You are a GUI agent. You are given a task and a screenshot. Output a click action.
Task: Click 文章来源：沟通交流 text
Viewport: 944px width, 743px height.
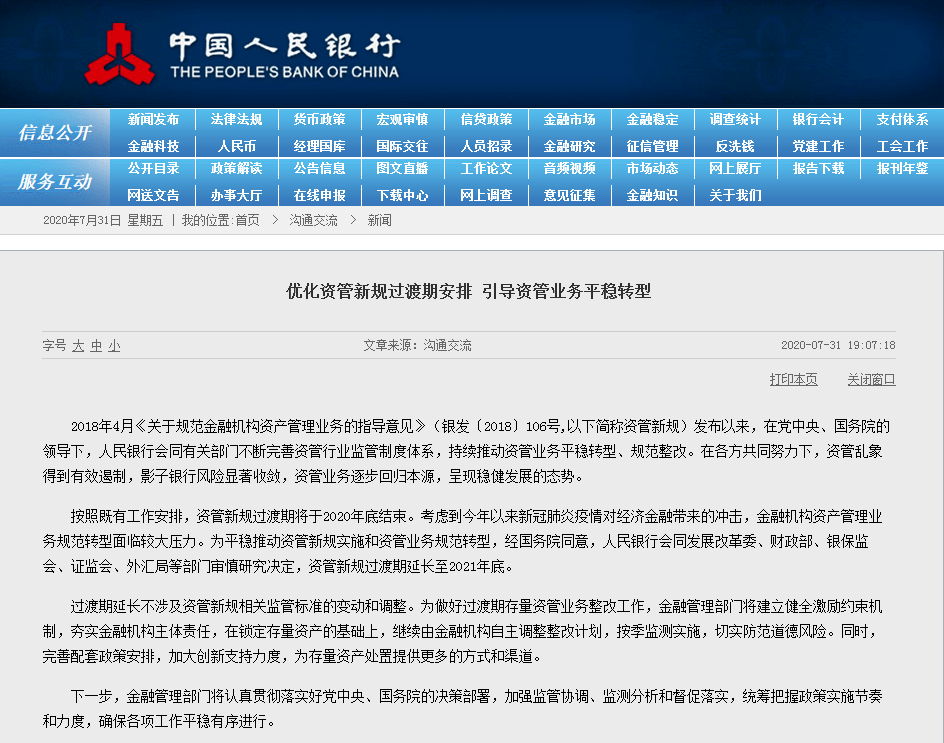click(x=417, y=345)
